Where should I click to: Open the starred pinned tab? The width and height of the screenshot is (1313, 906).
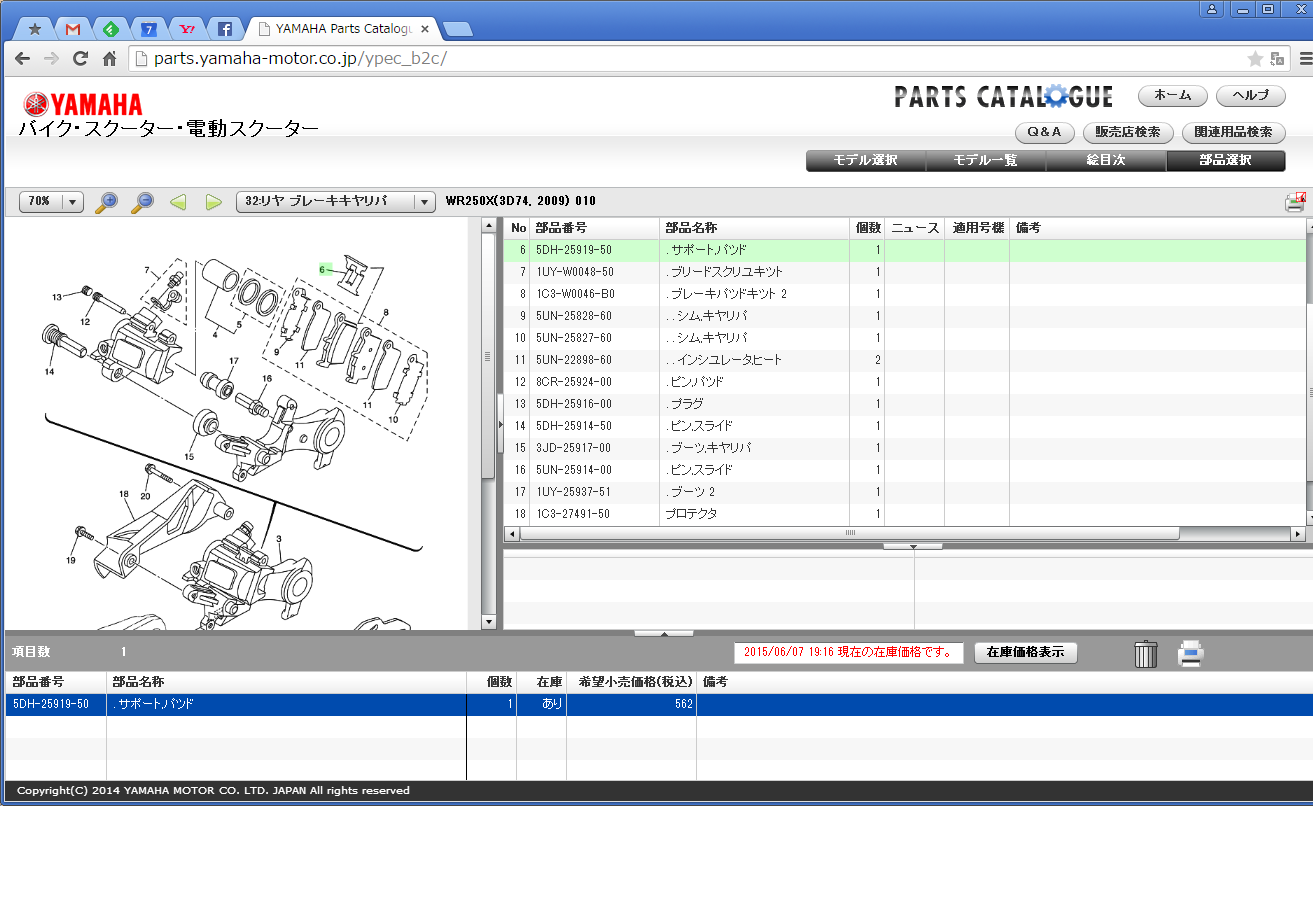35,29
